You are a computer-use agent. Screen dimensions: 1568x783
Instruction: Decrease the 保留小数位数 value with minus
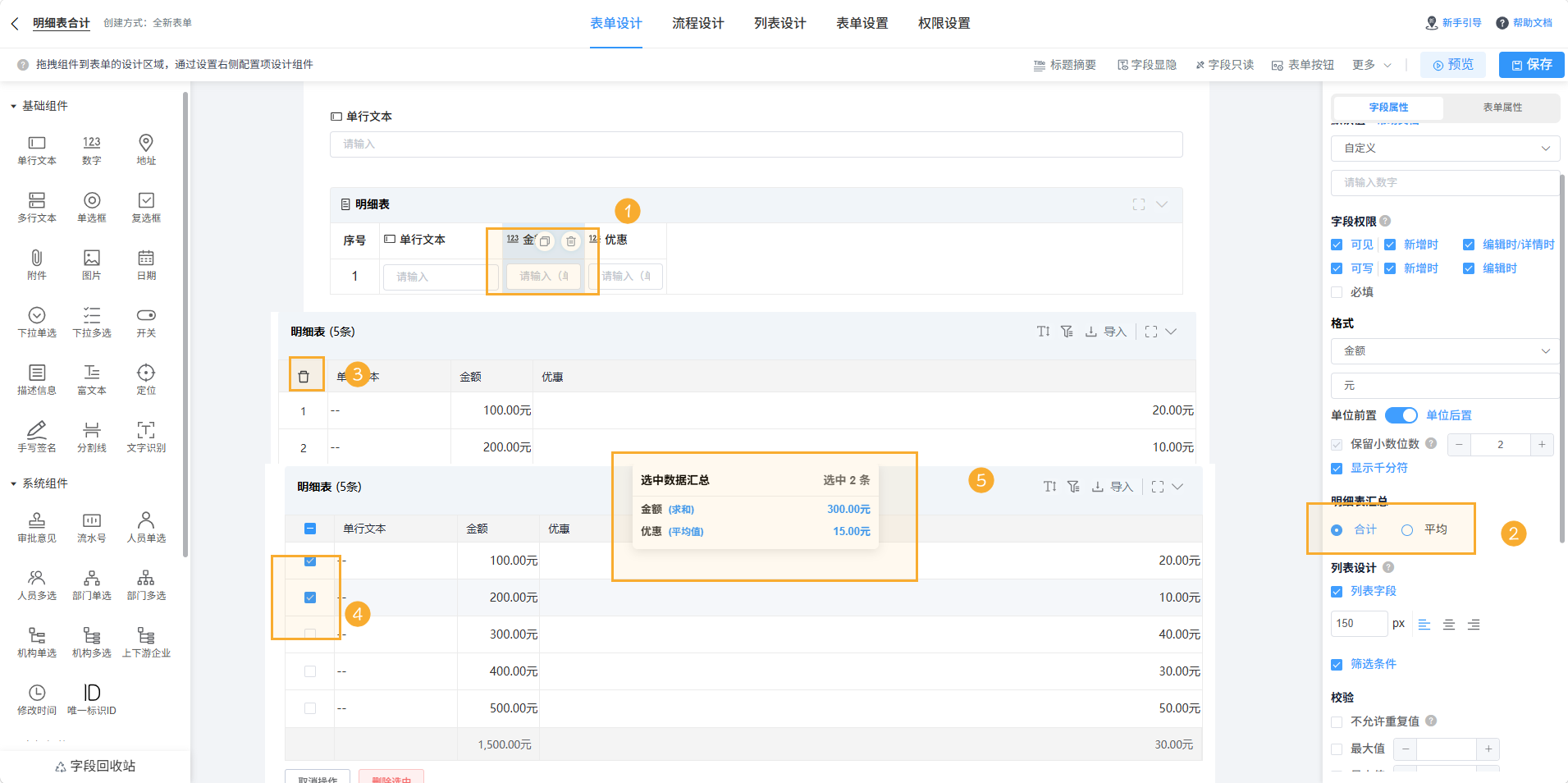coord(1459,444)
